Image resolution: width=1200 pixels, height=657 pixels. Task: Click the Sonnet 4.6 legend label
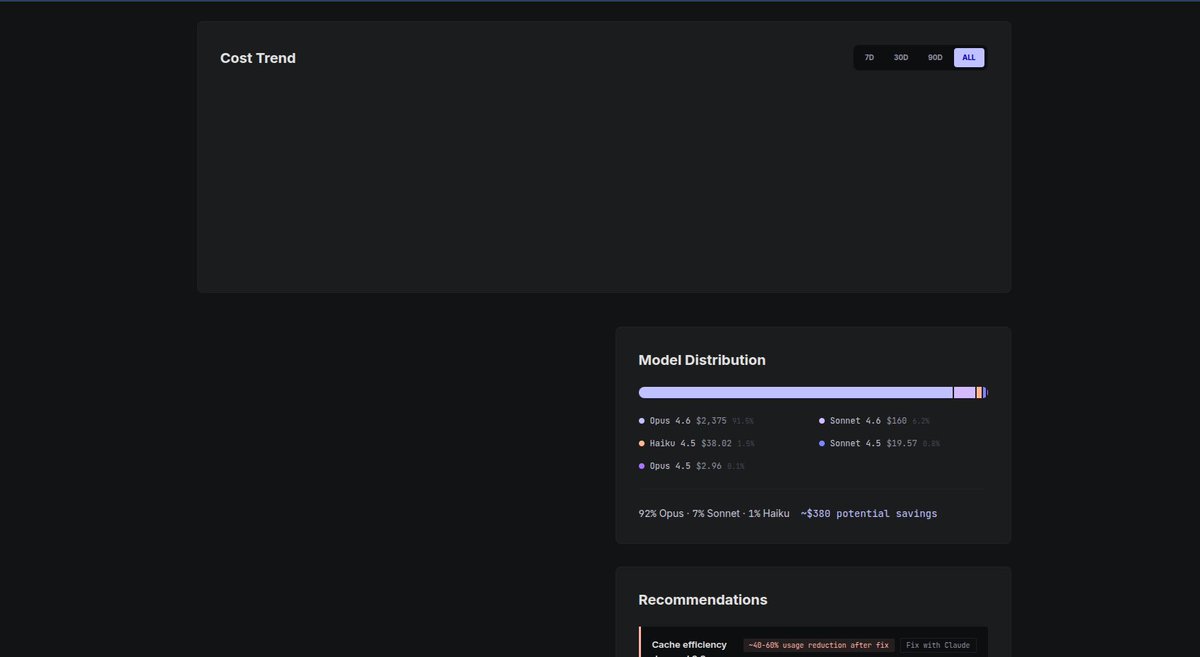(x=855, y=421)
